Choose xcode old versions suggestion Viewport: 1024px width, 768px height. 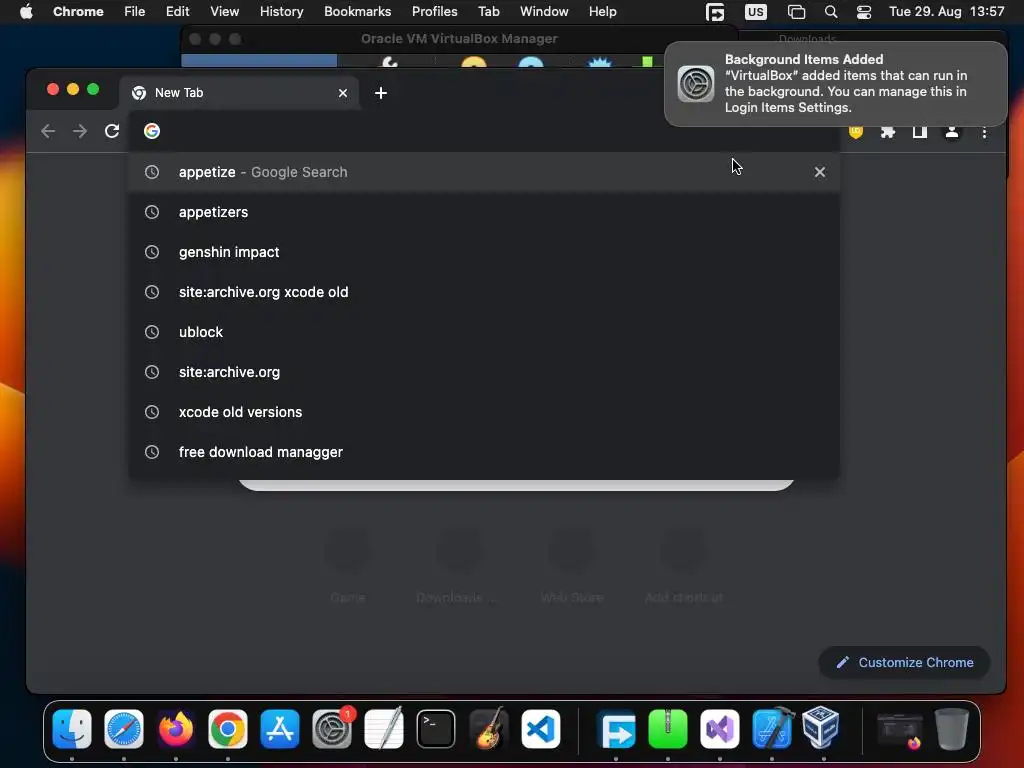(x=483, y=412)
